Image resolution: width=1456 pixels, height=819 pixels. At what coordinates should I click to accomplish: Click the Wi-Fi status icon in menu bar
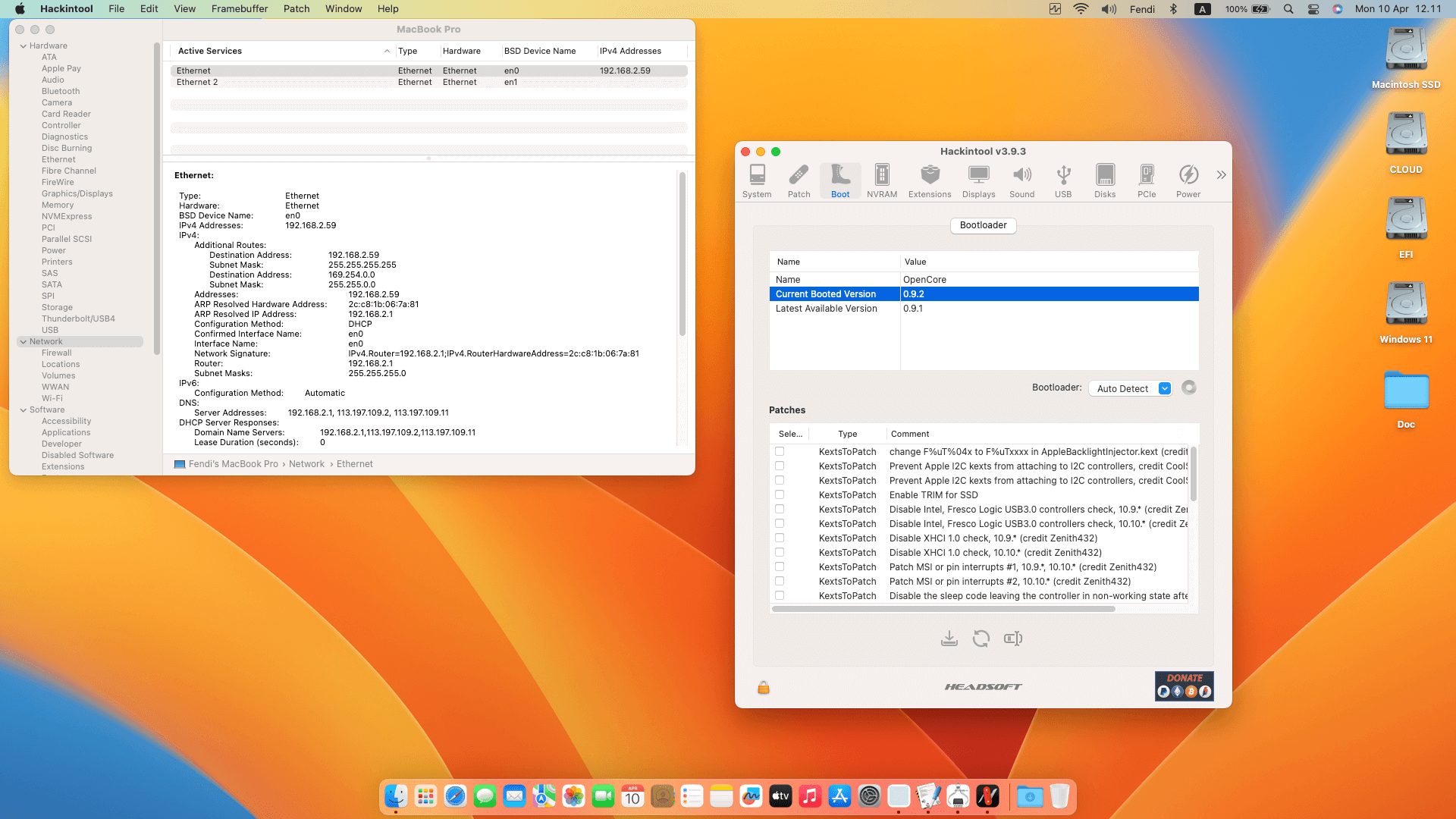coord(1081,9)
